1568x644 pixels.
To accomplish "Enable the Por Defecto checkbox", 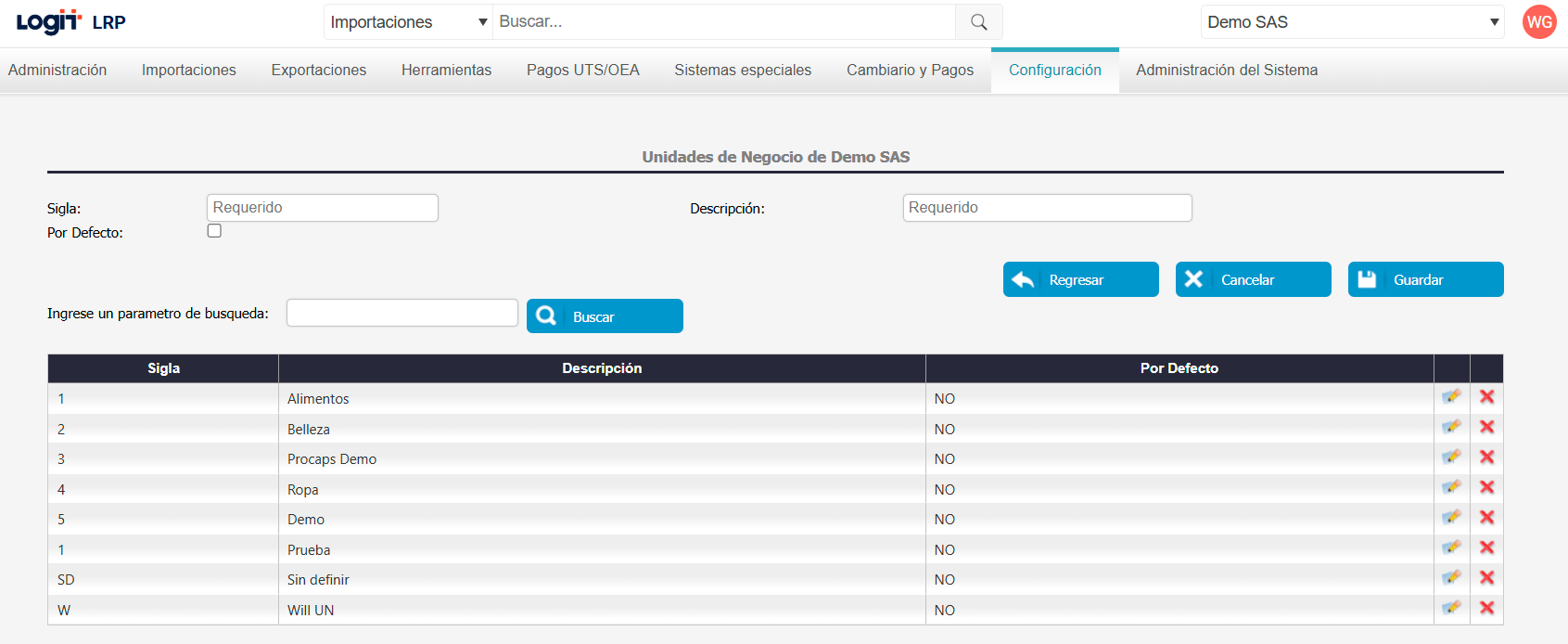I will pyautogui.click(x=214, y=231).
